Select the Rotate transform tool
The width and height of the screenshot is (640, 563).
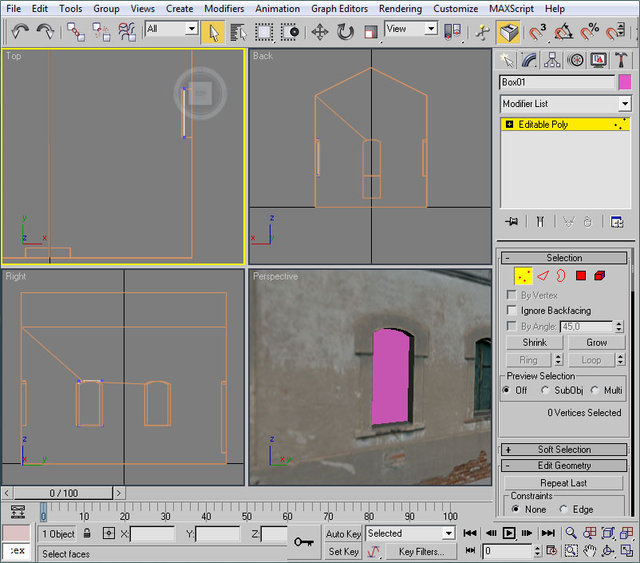point(345,32)
